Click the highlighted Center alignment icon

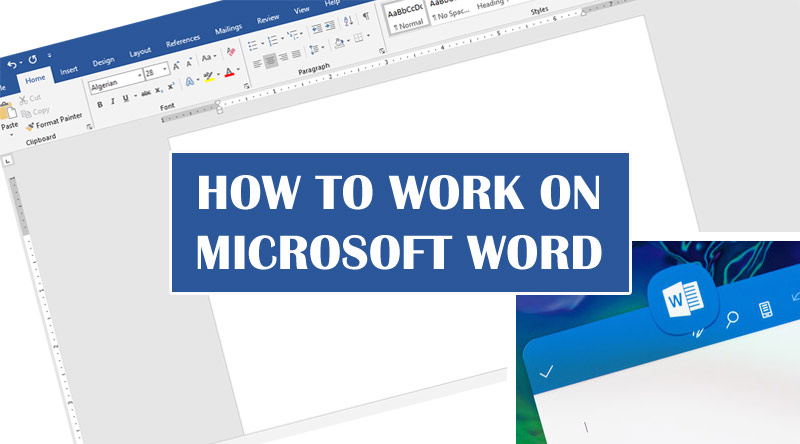(x=270, y=61)
